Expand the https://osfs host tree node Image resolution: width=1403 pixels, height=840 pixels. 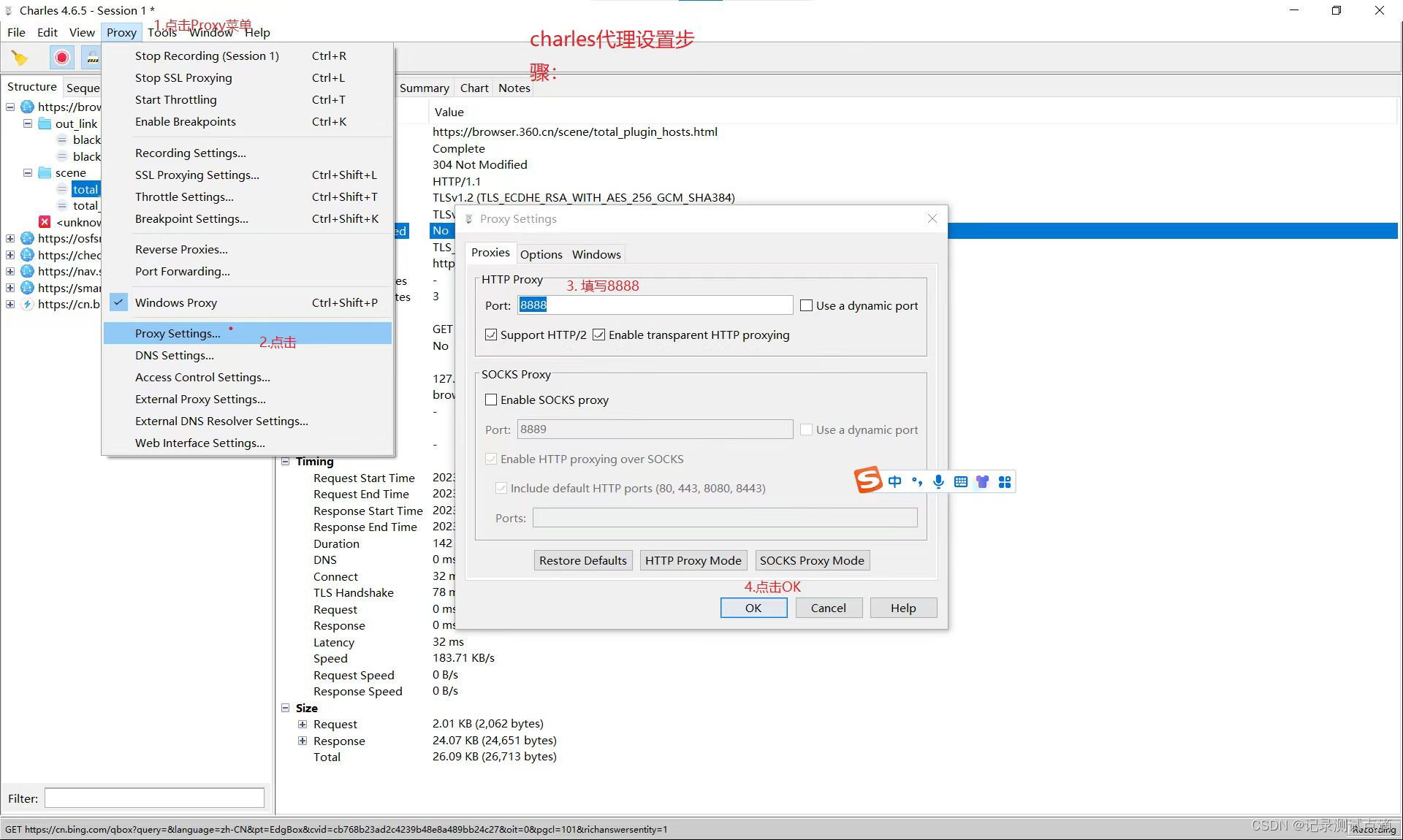pyautogui.click(x=10, y=238)
